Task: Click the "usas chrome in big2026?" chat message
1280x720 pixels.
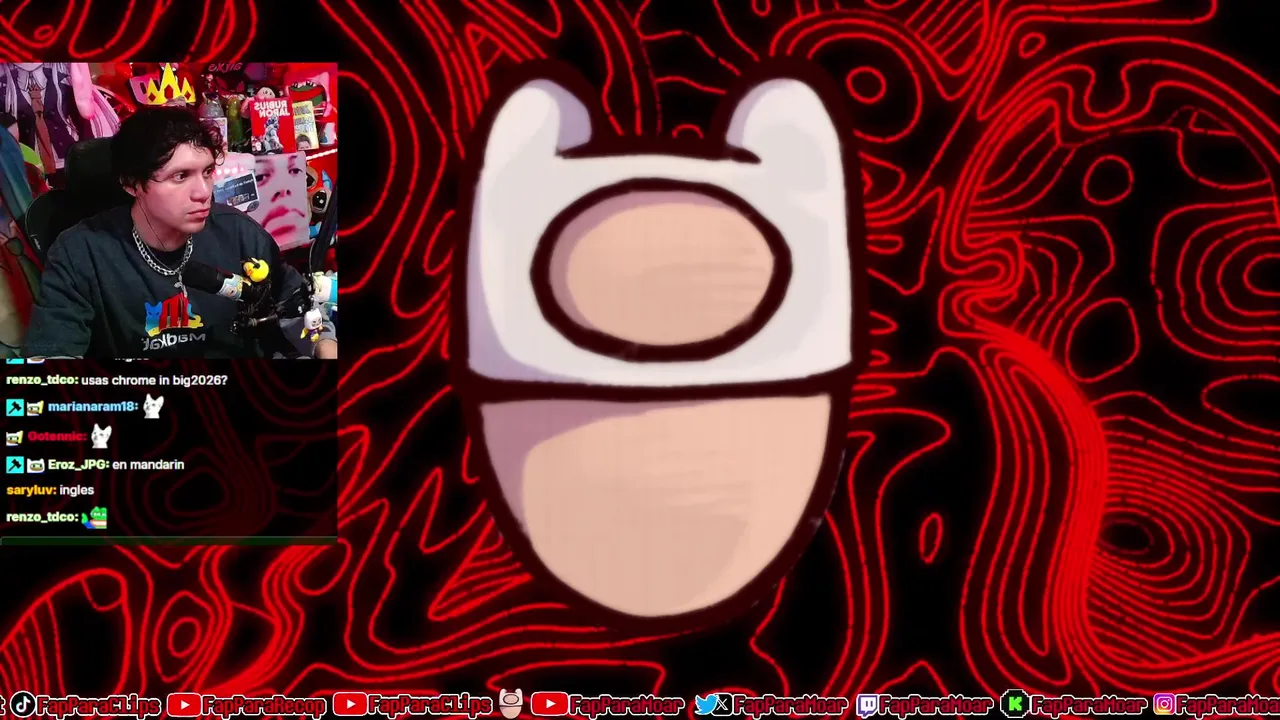Action: click(154, 381)
